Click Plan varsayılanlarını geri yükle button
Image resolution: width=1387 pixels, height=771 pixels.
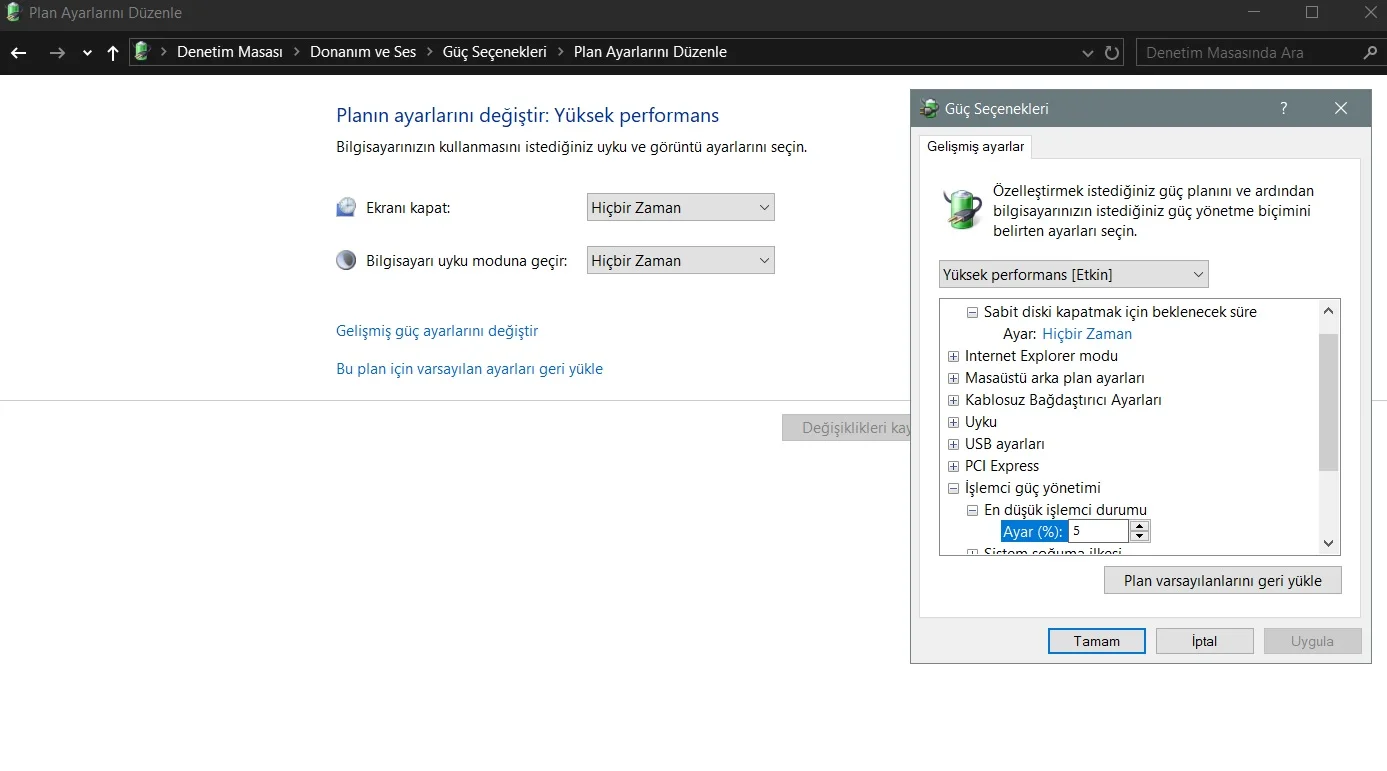1222,581
